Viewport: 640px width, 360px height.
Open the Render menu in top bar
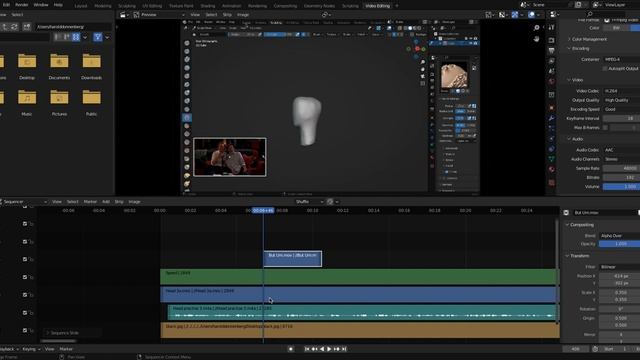22,5
